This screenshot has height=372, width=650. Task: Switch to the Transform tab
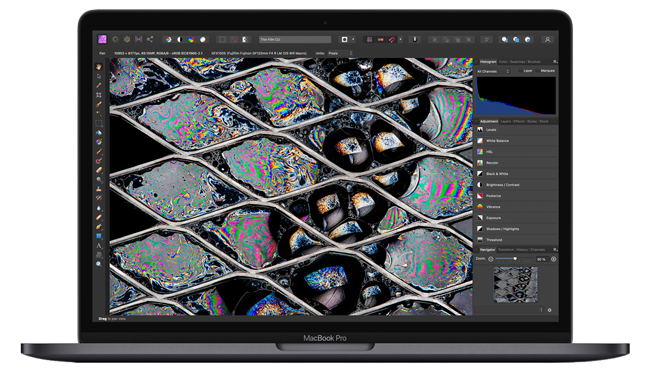pyautogui.click(x=506, y=250)
